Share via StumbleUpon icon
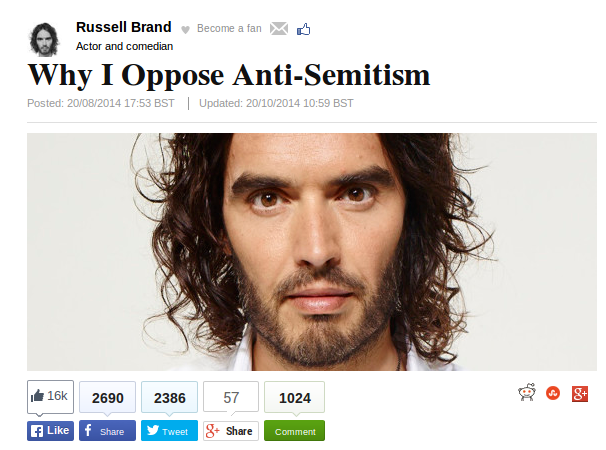 point(553,394)
